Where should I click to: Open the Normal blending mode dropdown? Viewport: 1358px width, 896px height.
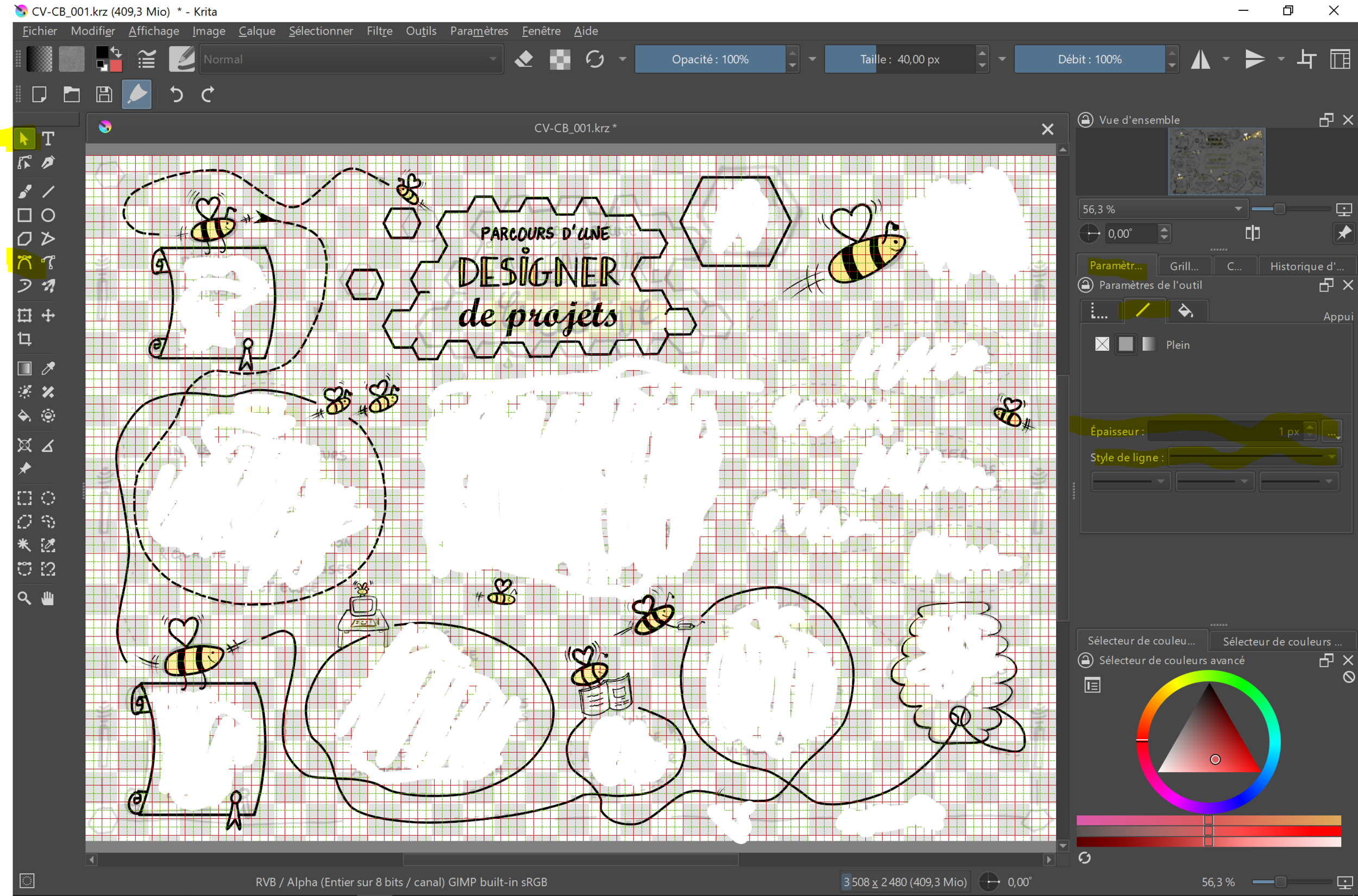350,59
